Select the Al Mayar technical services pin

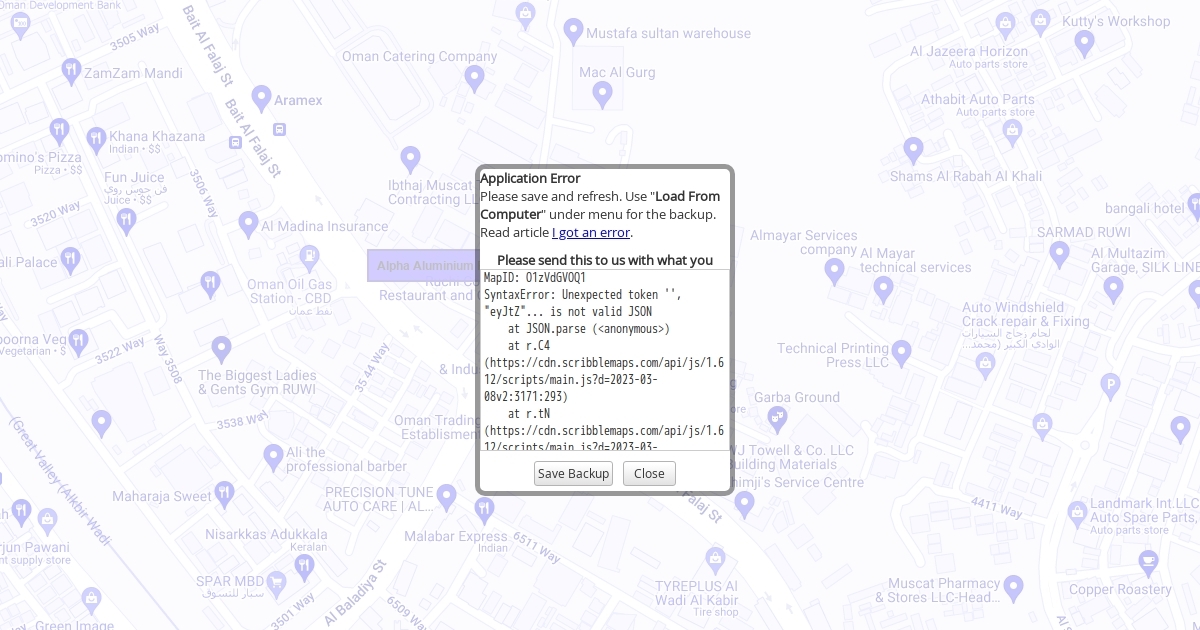click(883, 290)
